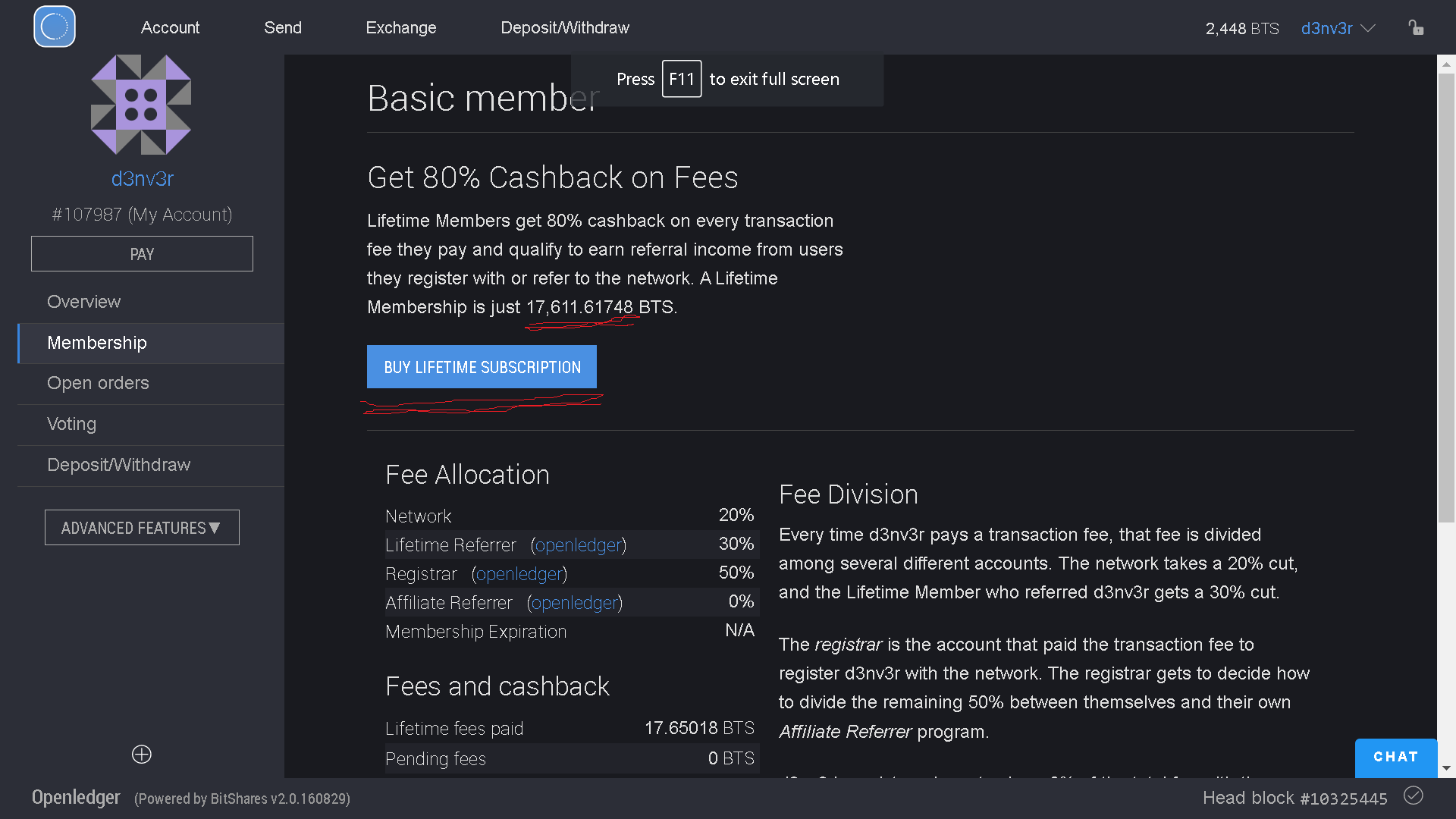Screen dimensions: 1456x819
Task: Click the wallet unlock padlock icon
Action: [x=1416, y=28]
